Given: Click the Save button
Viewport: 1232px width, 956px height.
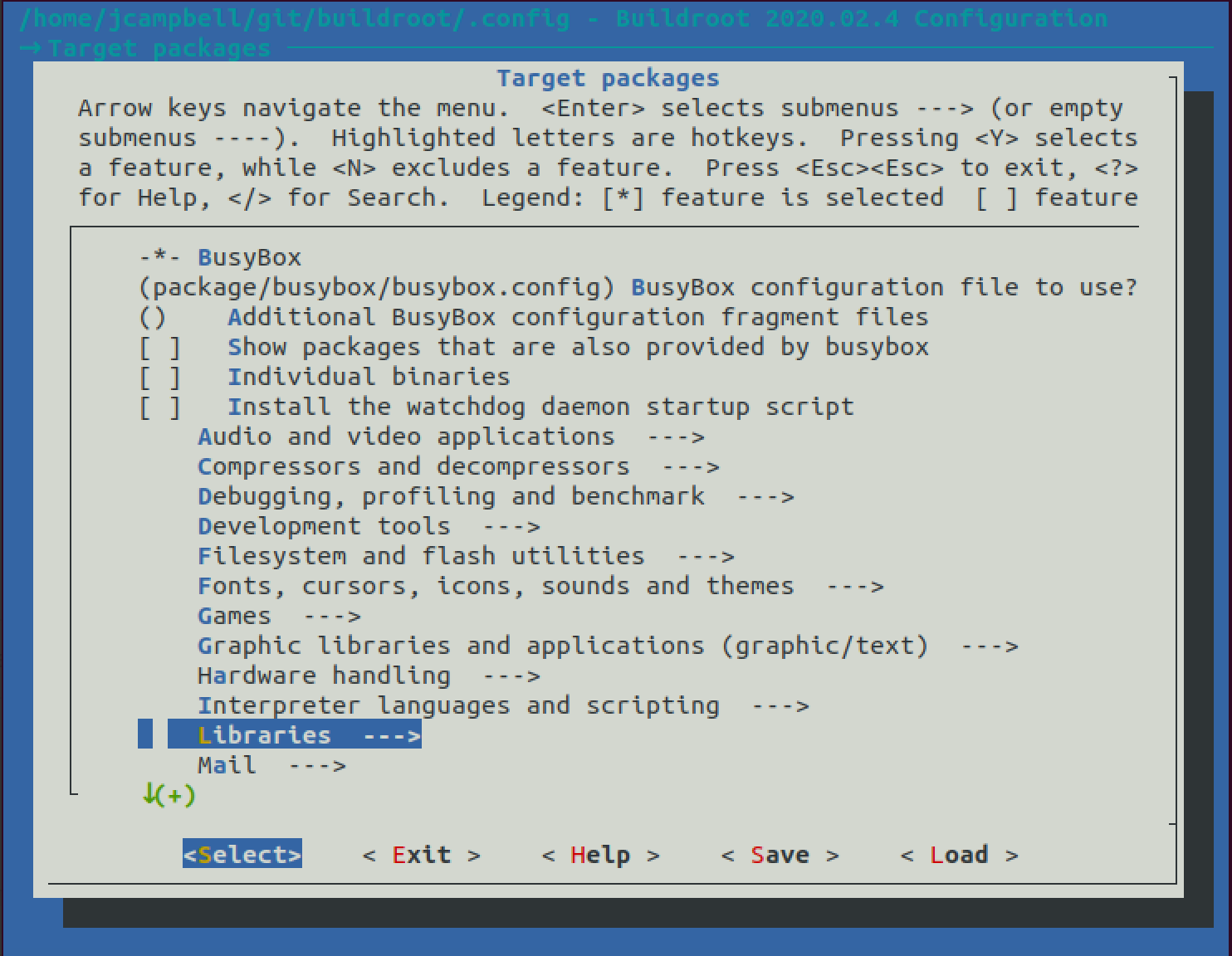Looking at the screenshot, I should pyautogui.click(x=780, y=855).
